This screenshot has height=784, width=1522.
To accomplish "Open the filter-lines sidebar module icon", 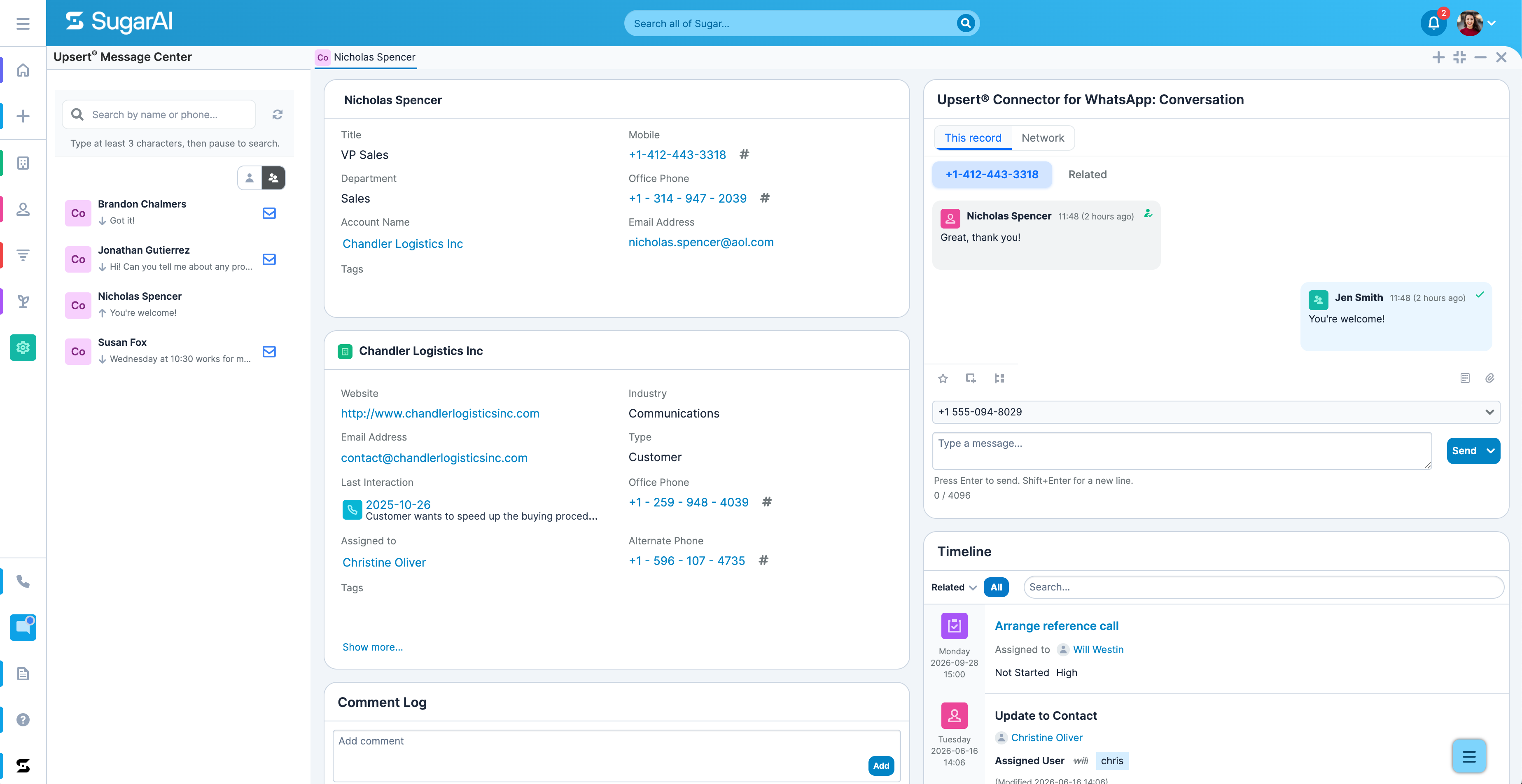I will pyautogui.click(x=23, y=255).
